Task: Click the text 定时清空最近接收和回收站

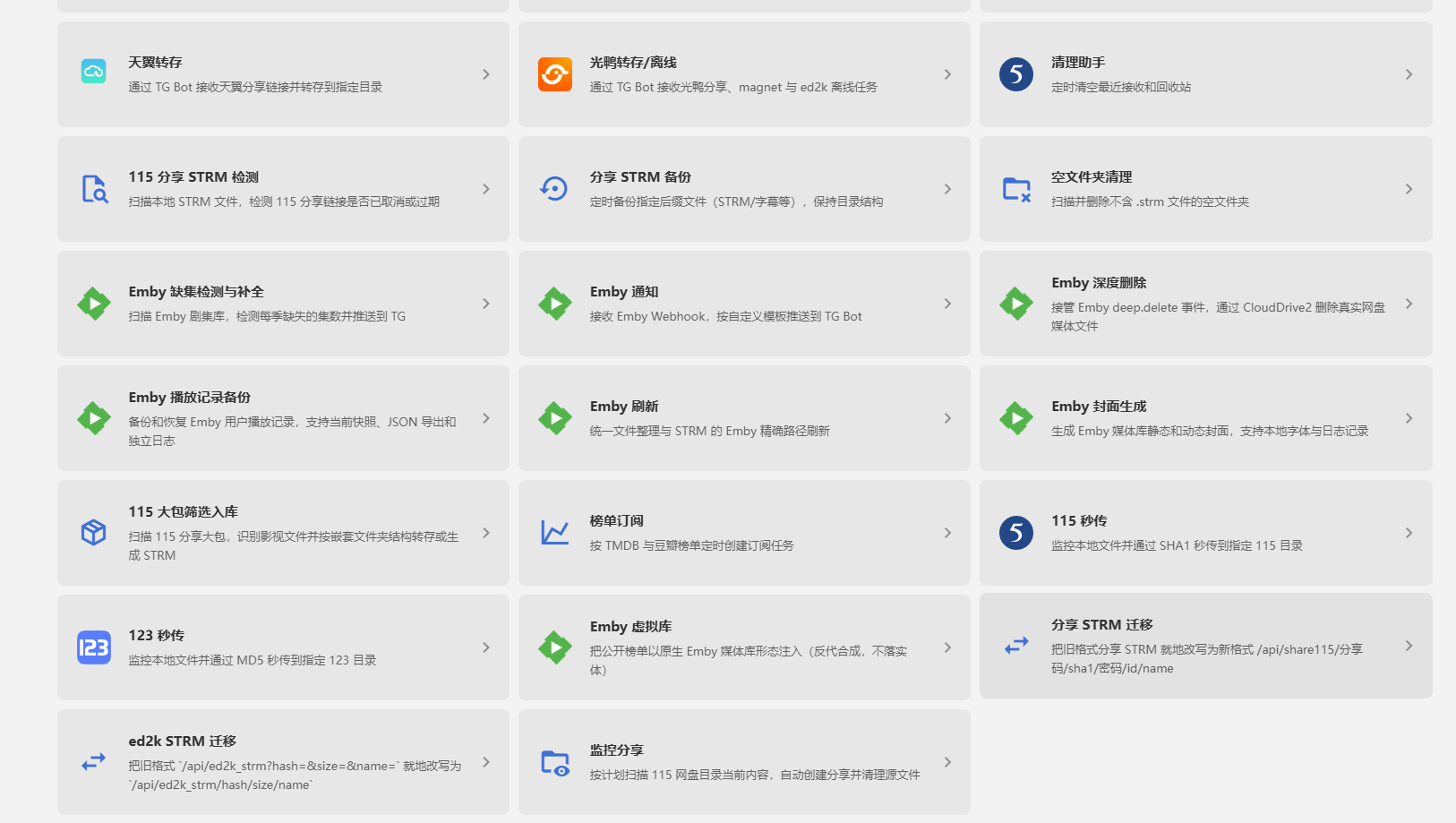Action: [x=1121, y=87]
